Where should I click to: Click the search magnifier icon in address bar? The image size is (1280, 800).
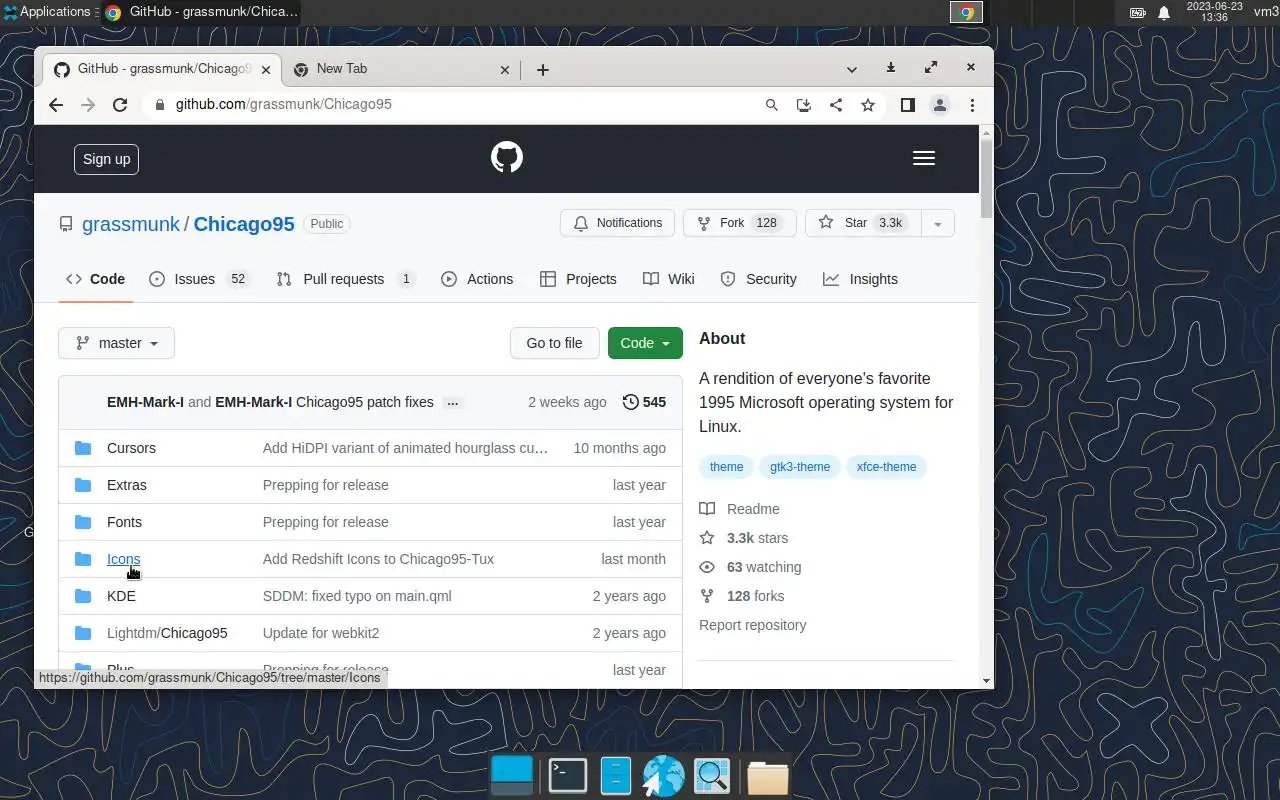click(x=772, y=105)
